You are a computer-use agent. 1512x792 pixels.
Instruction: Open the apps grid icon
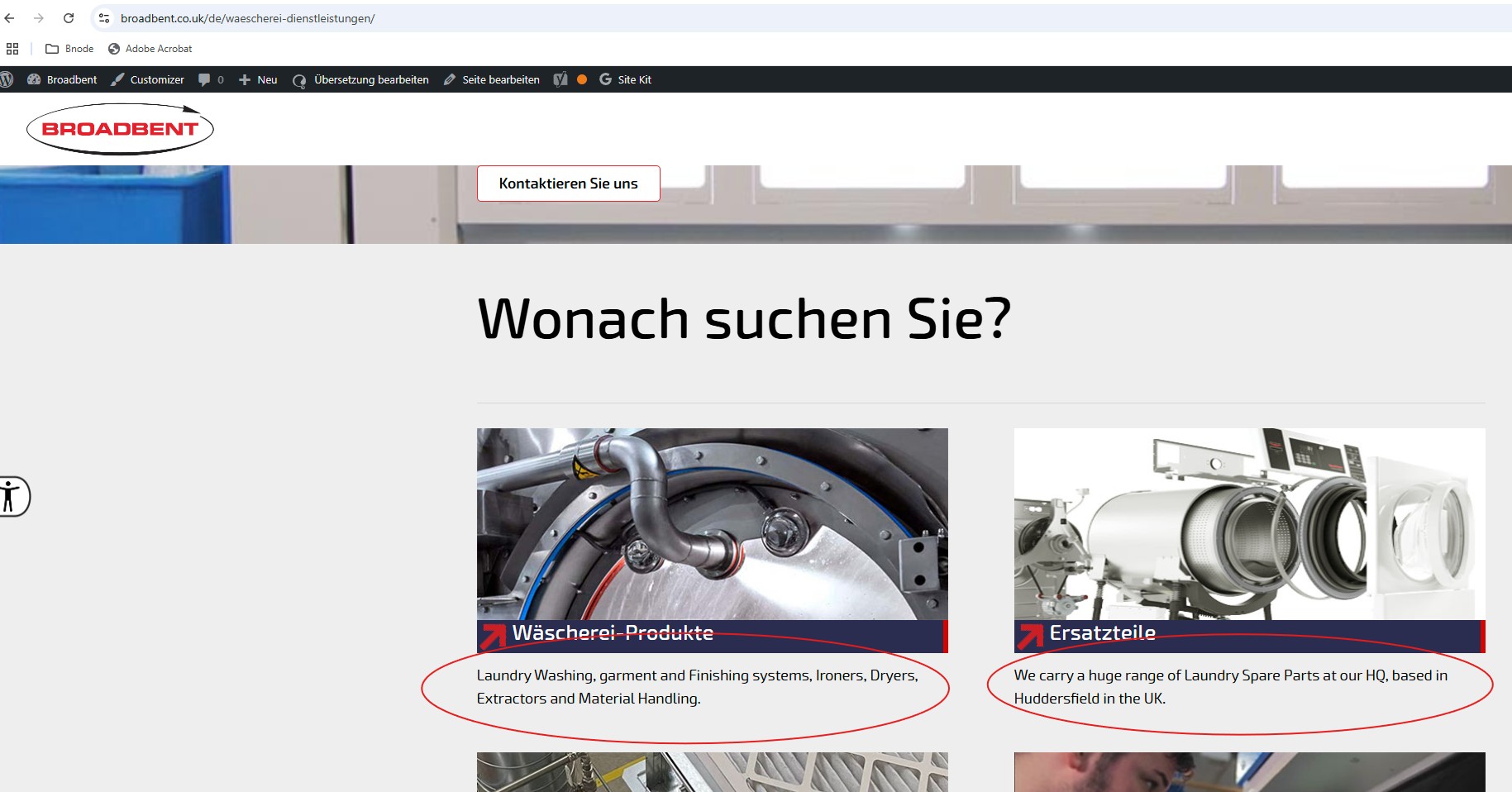[12, 49]
